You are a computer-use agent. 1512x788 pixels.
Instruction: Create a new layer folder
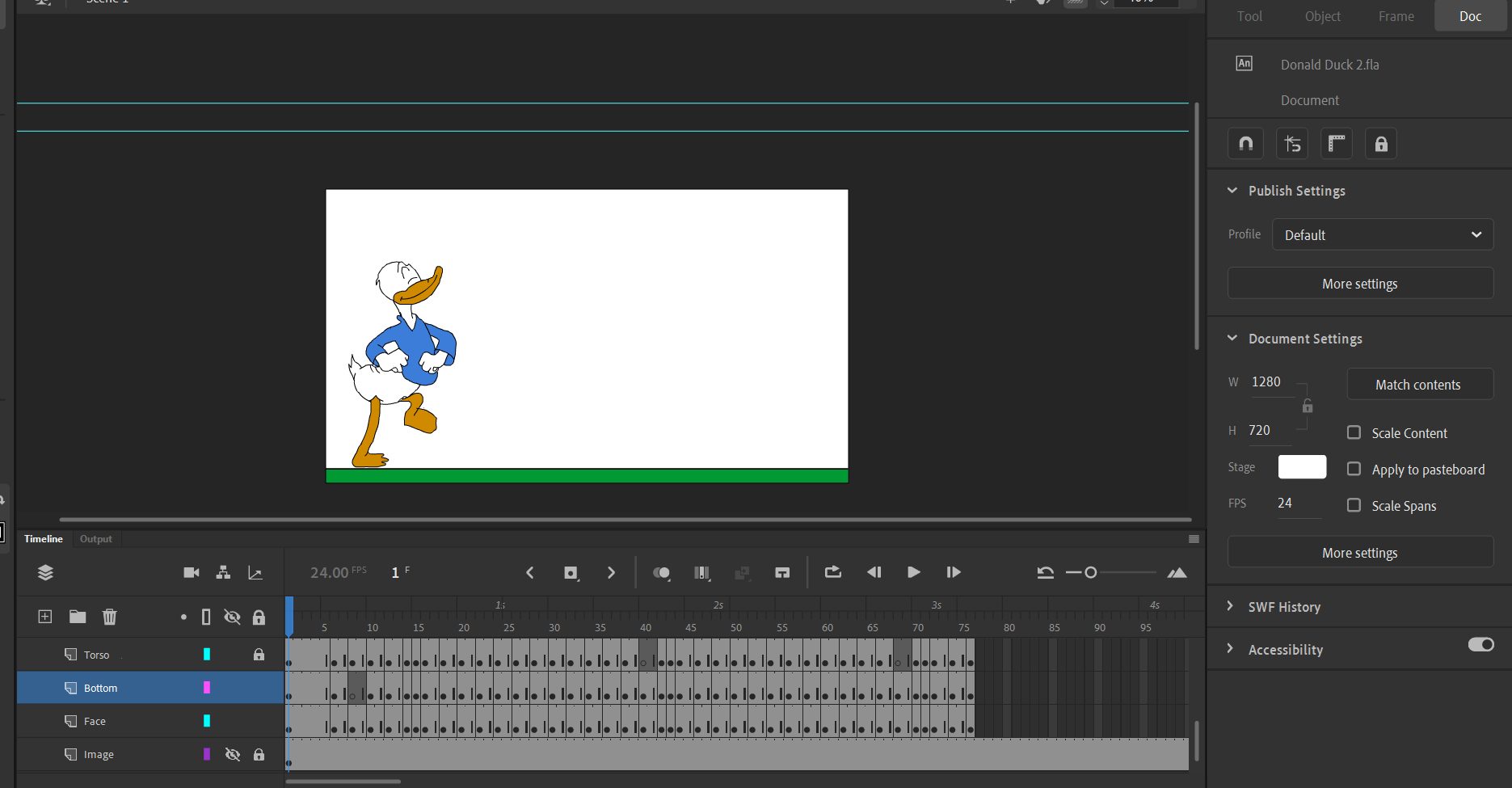(x=77, y=616)
